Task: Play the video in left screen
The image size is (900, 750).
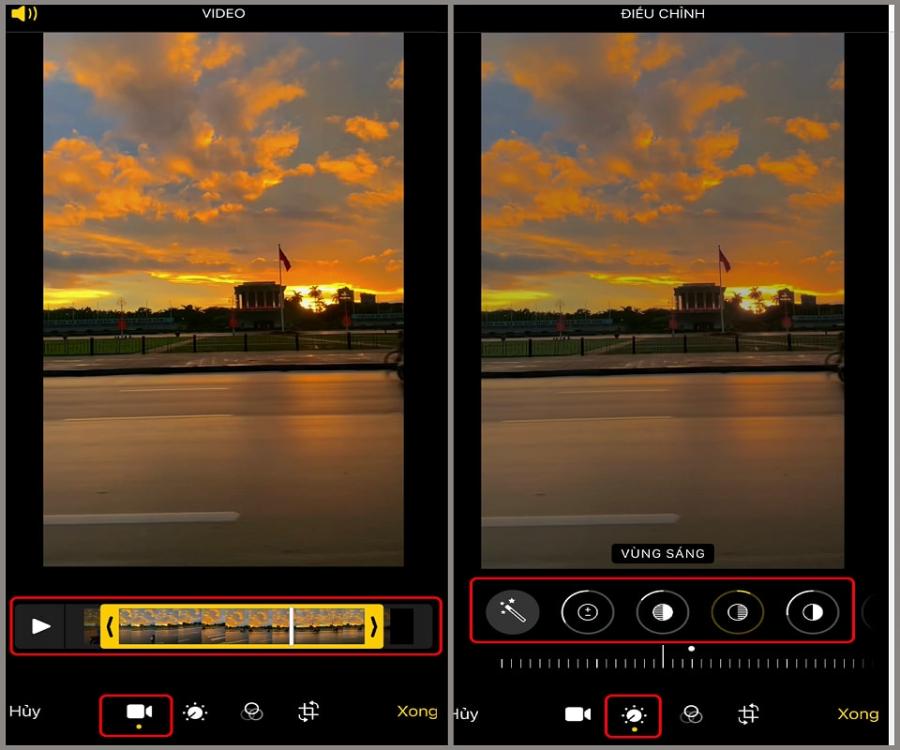Action: [41, 626]
